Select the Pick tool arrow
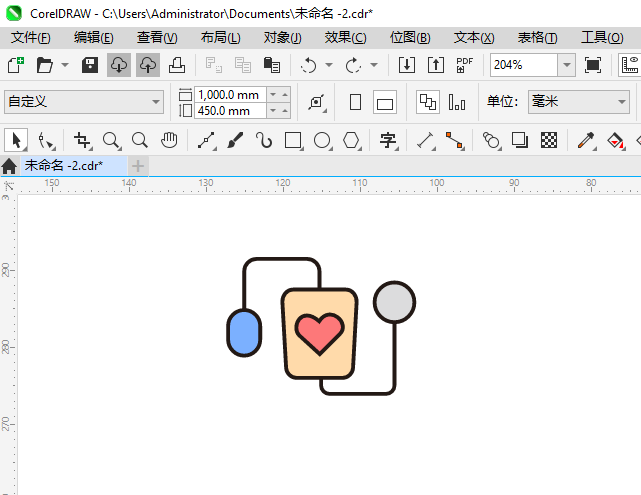Screen dimensions: 641x495 click(16, 140)
